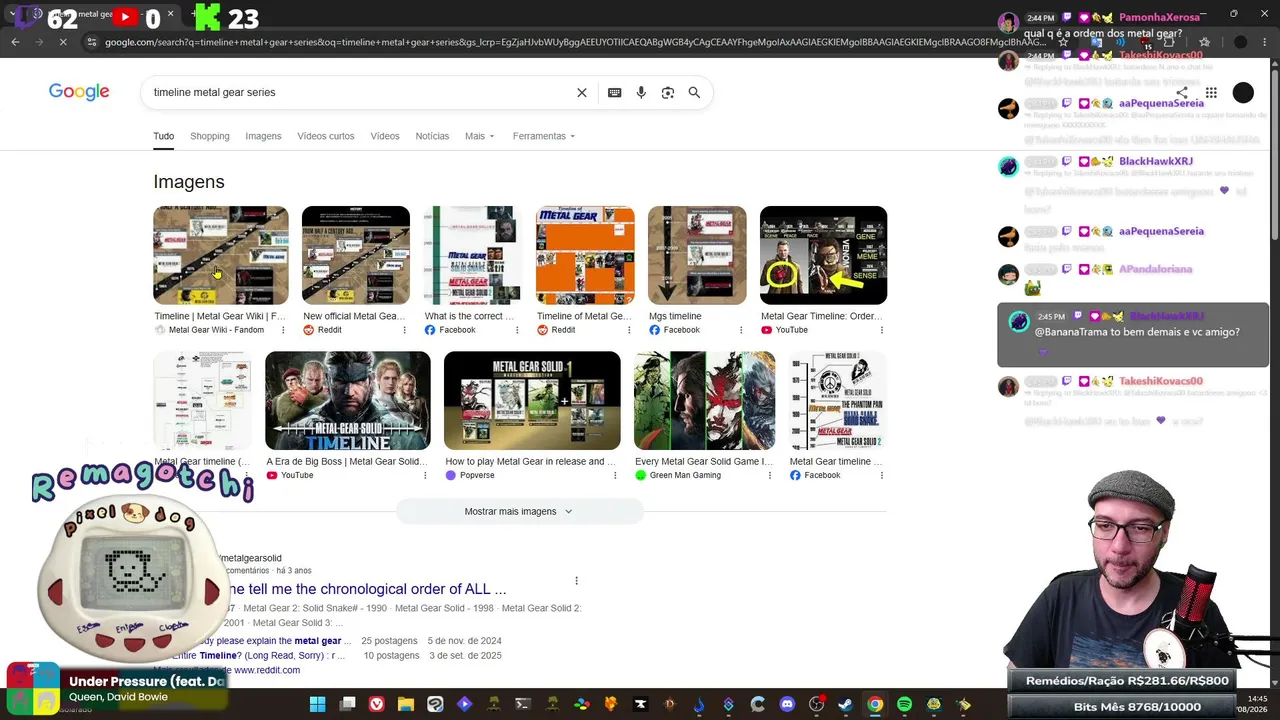Open the Green Man Gaming games thumbnail

coord(704,400)
